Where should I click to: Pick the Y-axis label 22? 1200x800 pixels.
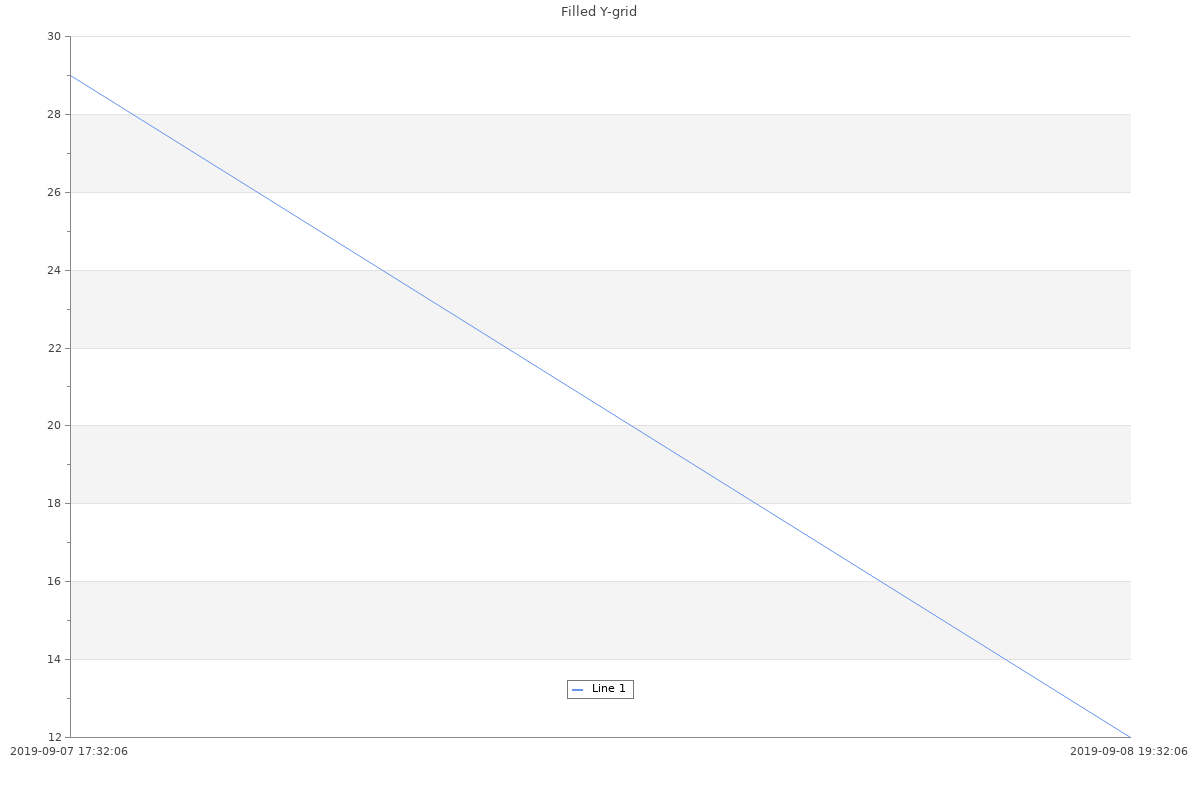tap(54, 349)
